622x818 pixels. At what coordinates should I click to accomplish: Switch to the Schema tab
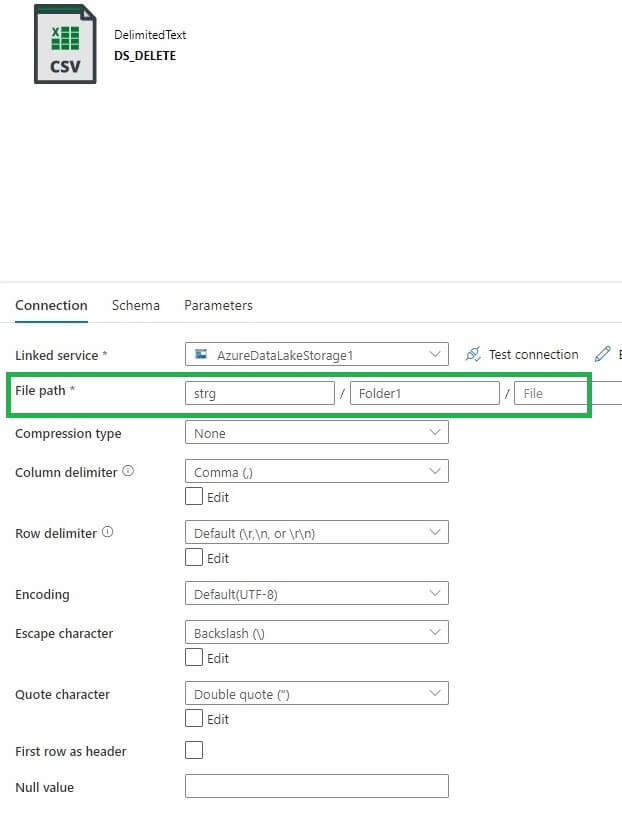[x=136, y=305]
